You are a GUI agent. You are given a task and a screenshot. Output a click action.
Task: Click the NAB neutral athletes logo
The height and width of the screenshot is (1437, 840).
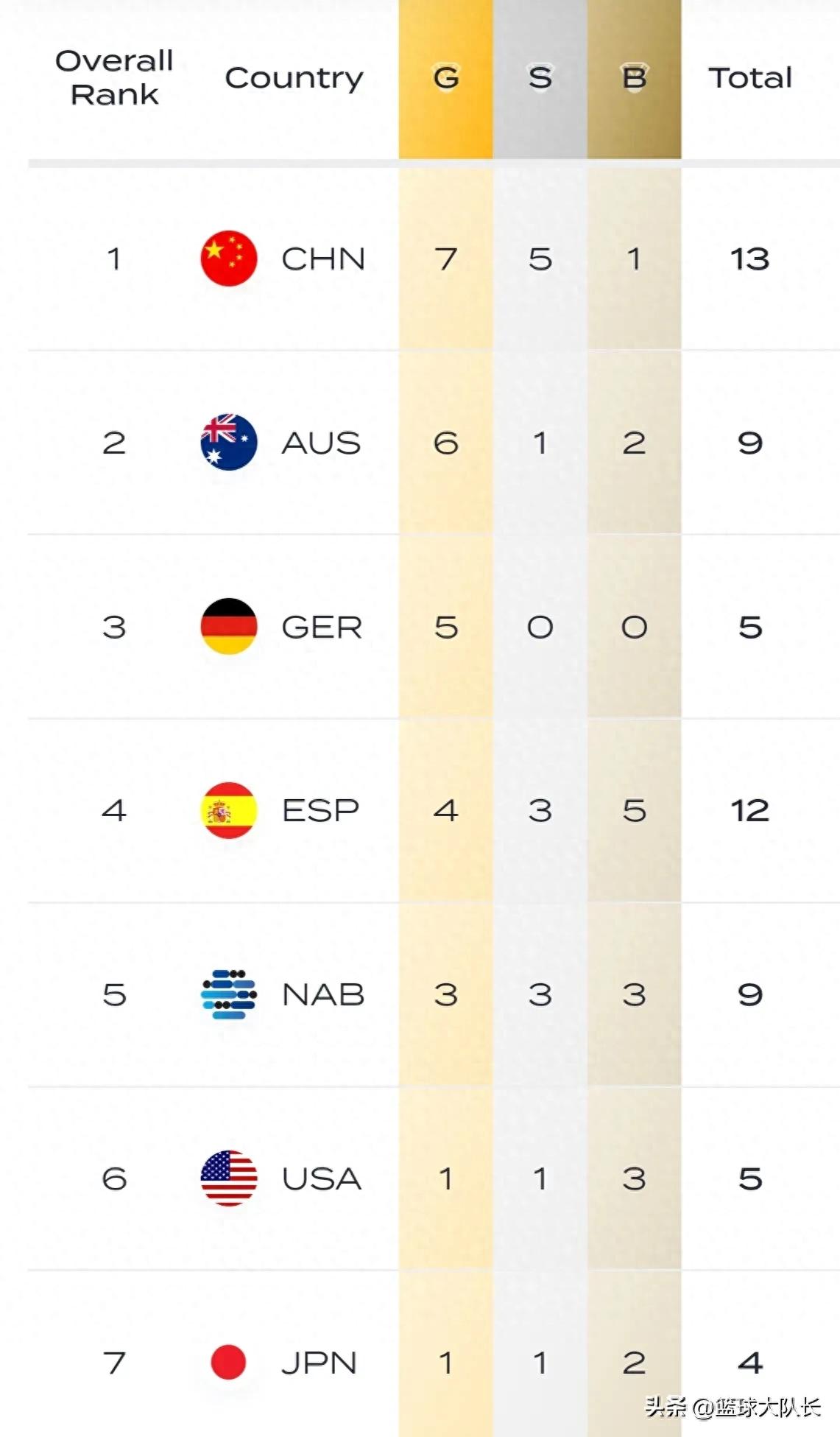point(229,994)
